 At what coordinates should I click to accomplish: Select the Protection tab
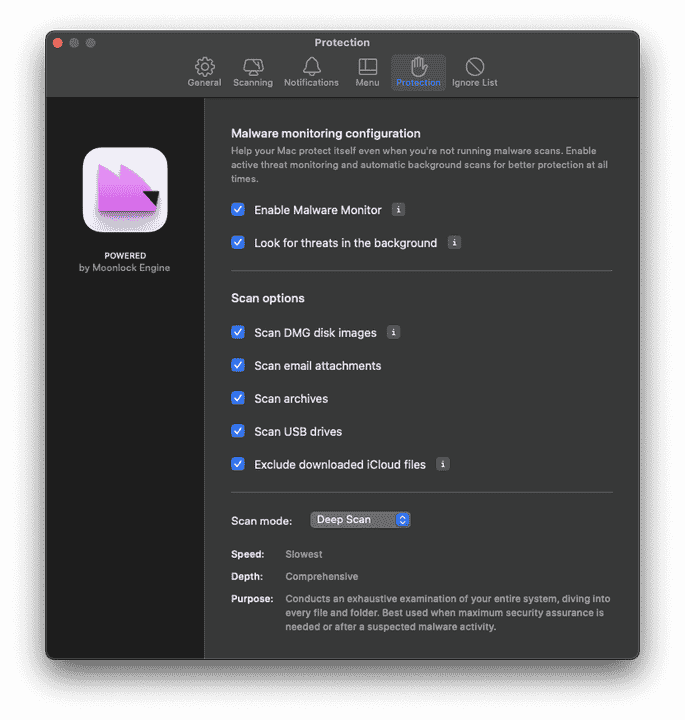418,72
